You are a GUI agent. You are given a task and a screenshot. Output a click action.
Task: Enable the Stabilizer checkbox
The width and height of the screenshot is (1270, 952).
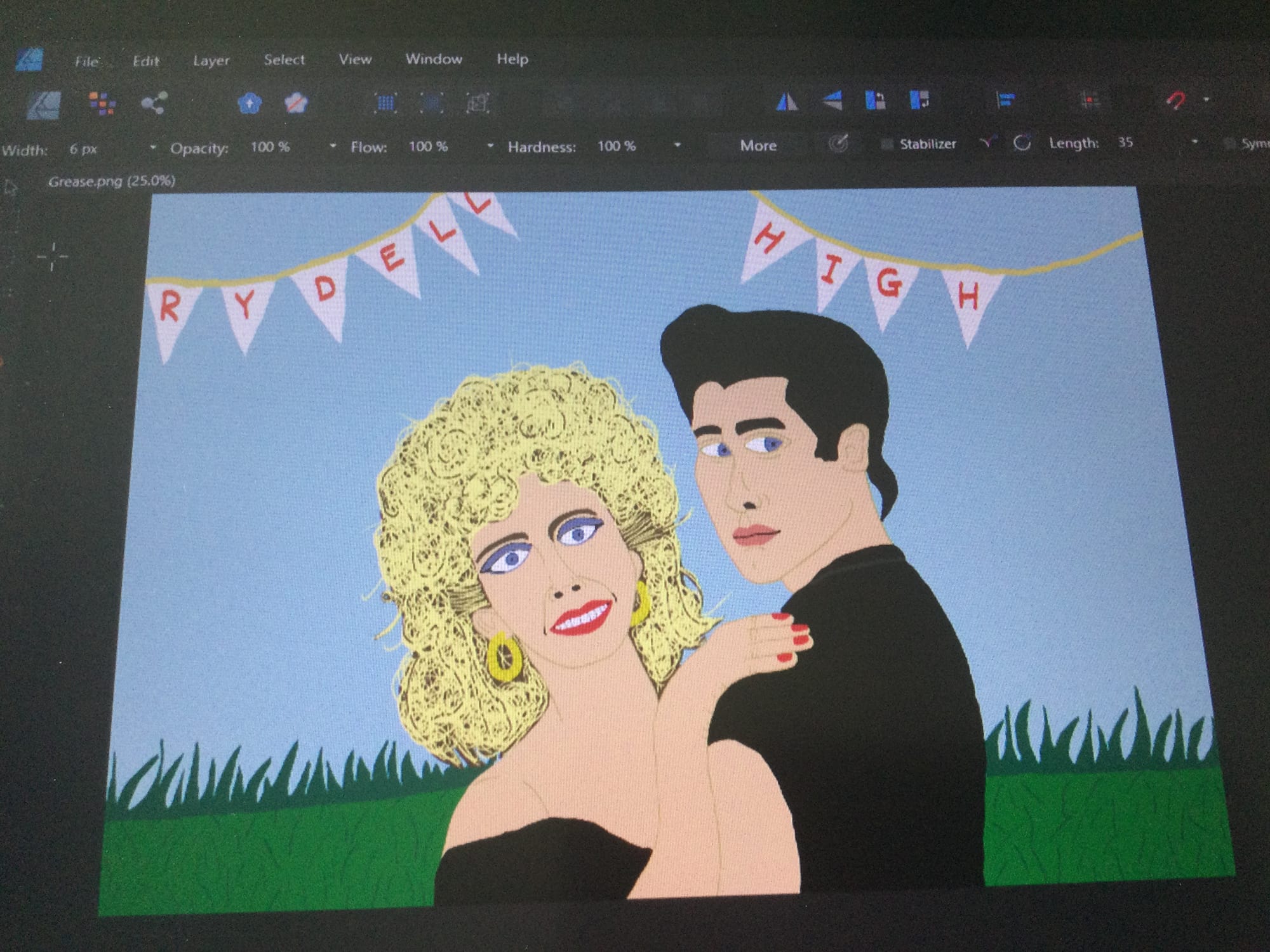click(x=887, y=144)
